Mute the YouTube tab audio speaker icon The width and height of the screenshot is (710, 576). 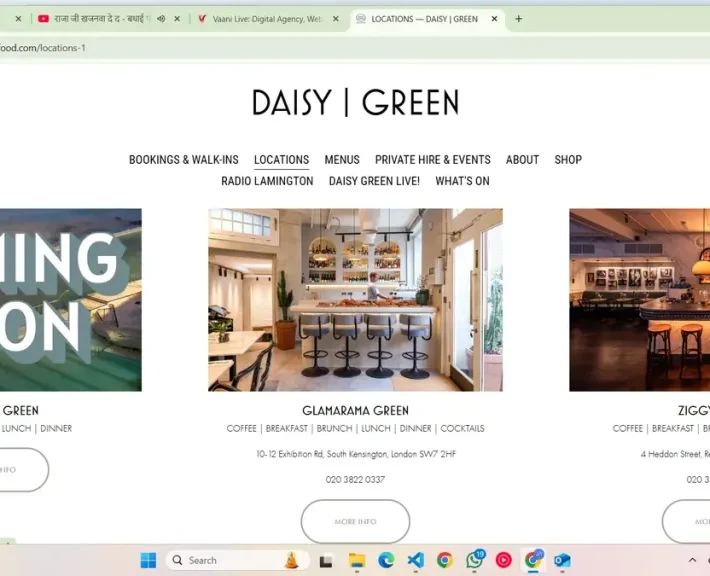[161, 19]
